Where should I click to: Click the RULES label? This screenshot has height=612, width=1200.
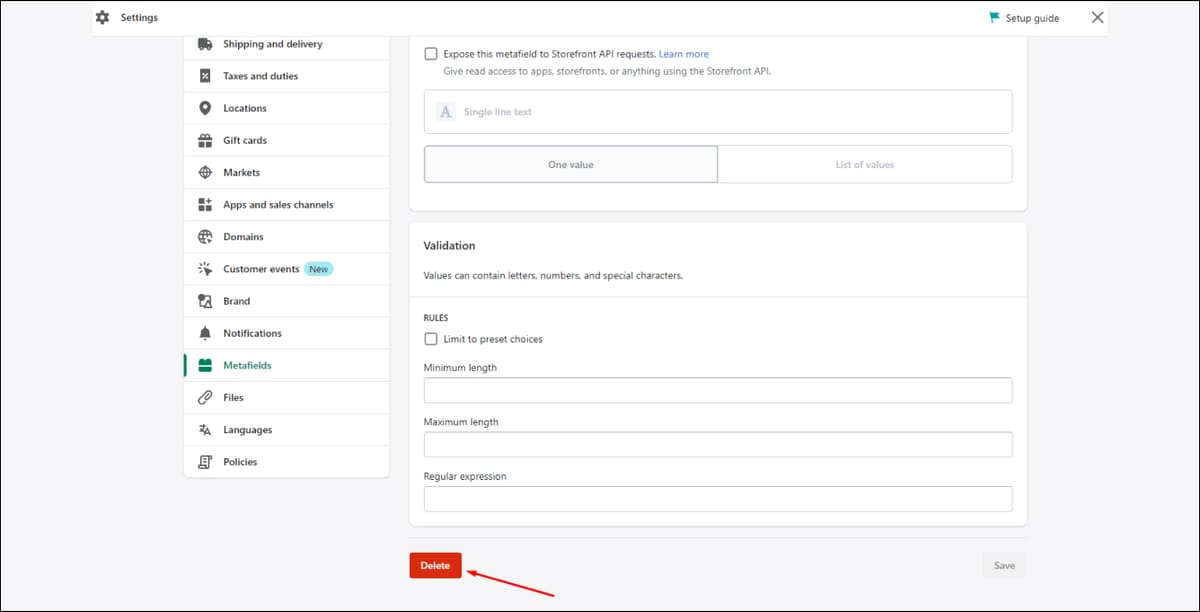tap(436, 317)
